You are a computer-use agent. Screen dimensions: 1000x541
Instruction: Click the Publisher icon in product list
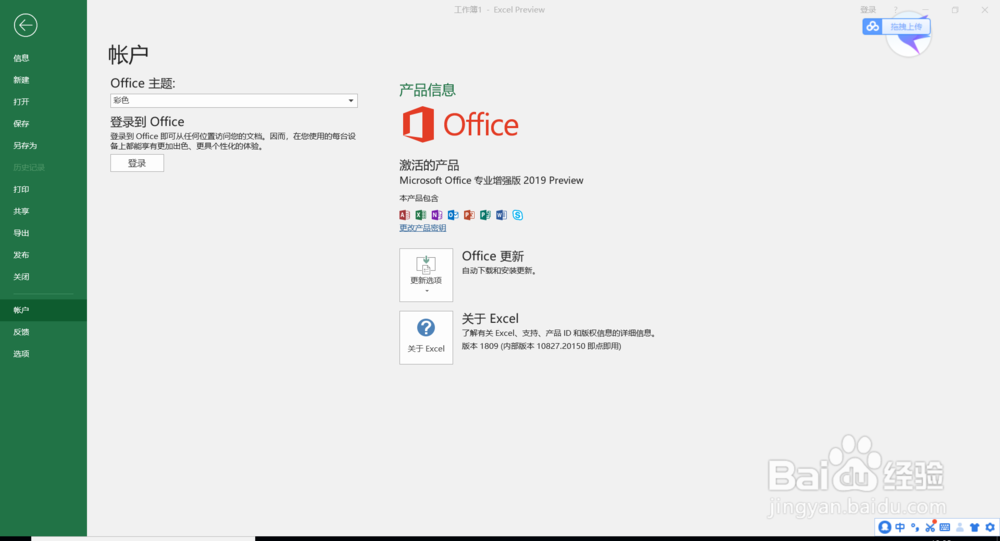point(485,215)
